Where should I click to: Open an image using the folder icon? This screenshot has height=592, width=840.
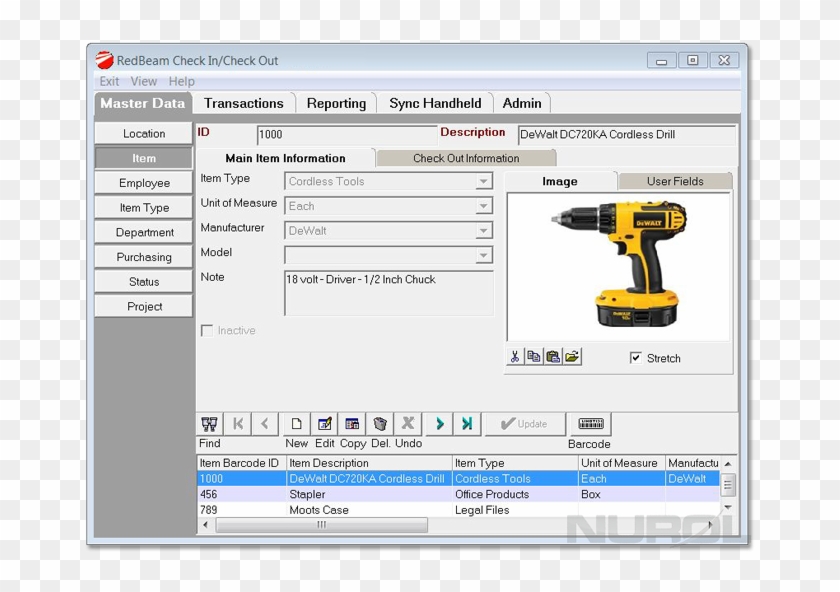pyautogui.click(x=572, y=356)
